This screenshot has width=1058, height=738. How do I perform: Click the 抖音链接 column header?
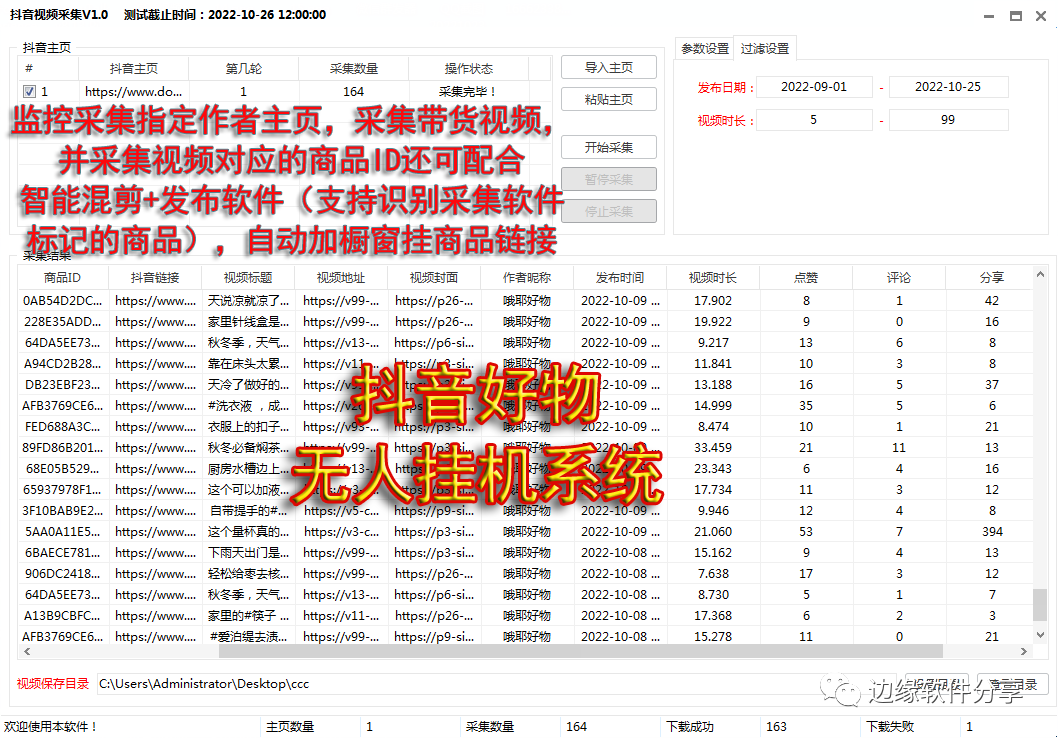(155, 277)
